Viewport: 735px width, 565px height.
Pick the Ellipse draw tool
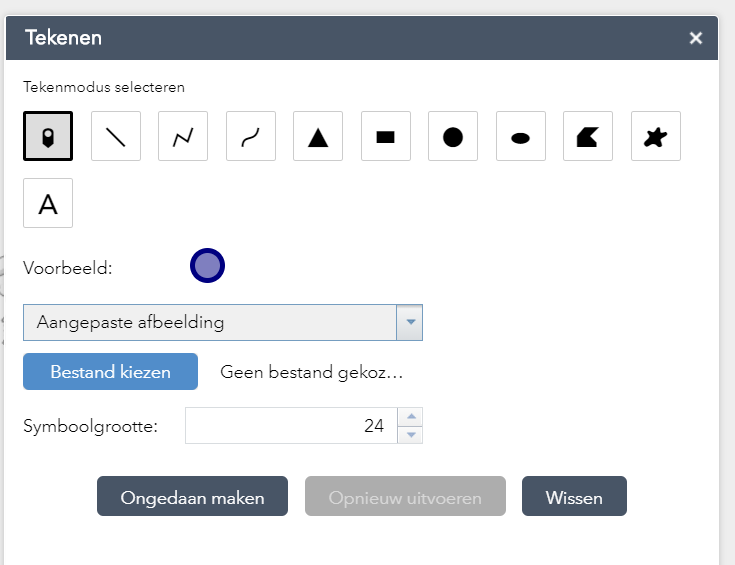pyautogui.click(x=521, y=136)
